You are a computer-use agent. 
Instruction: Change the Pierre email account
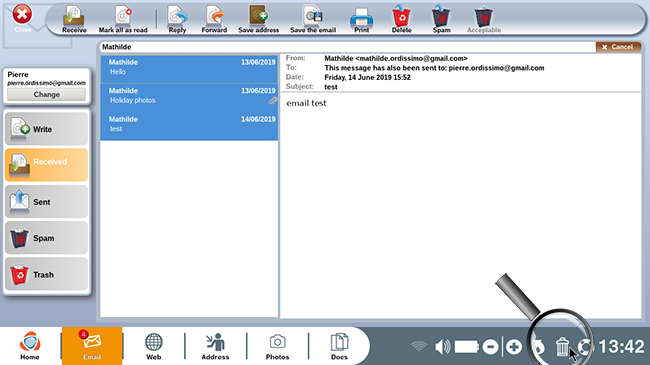[46, 95]
